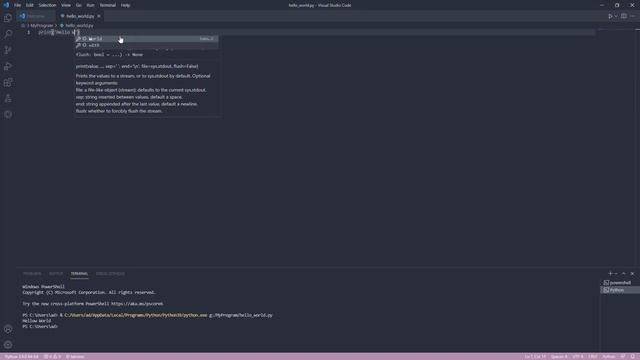Select the Terminal panel tab
The height and width of the screenshot is (360, 640).
point(79,273)
